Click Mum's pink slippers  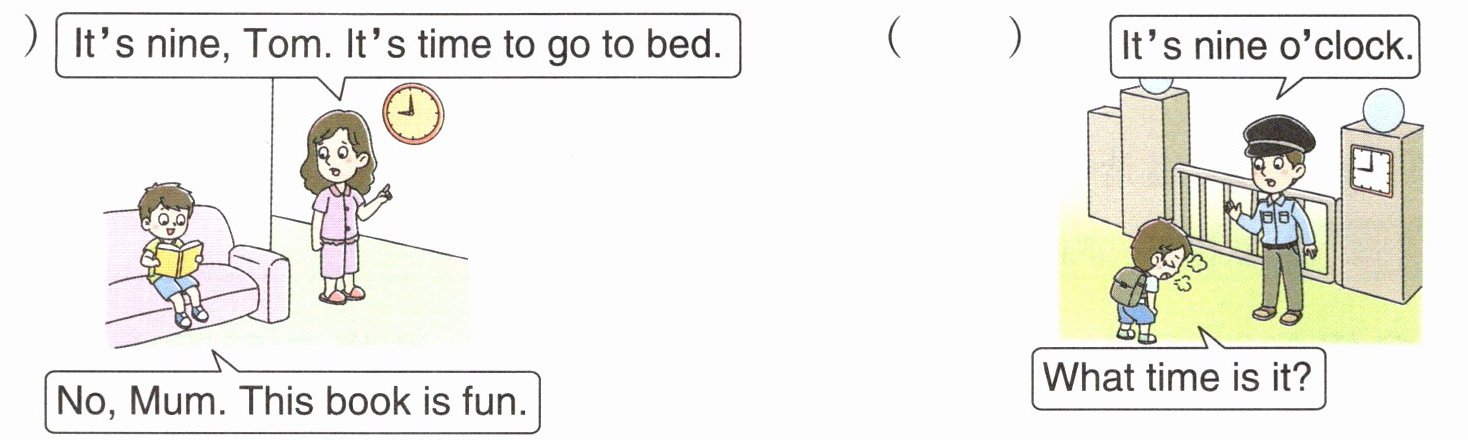click(x=340, y=294)
